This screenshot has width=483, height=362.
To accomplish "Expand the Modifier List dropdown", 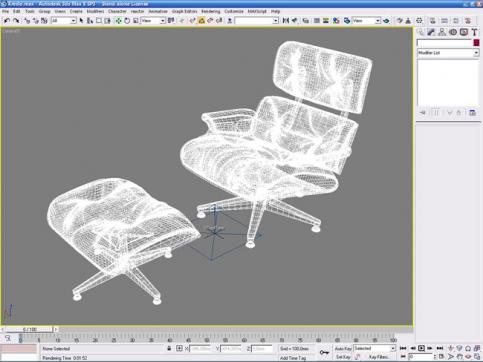I will [x=448, y=53].
